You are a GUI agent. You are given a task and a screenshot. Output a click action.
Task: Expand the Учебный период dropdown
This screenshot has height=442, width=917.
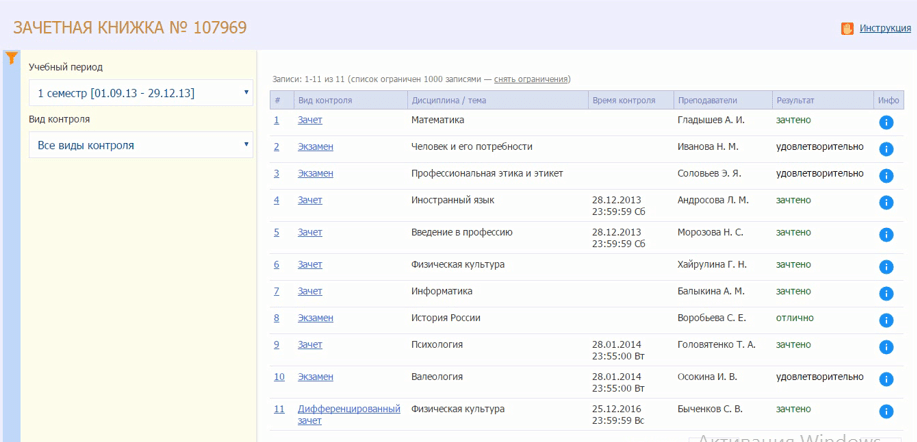pyautogui.click(x=141, y=93)
